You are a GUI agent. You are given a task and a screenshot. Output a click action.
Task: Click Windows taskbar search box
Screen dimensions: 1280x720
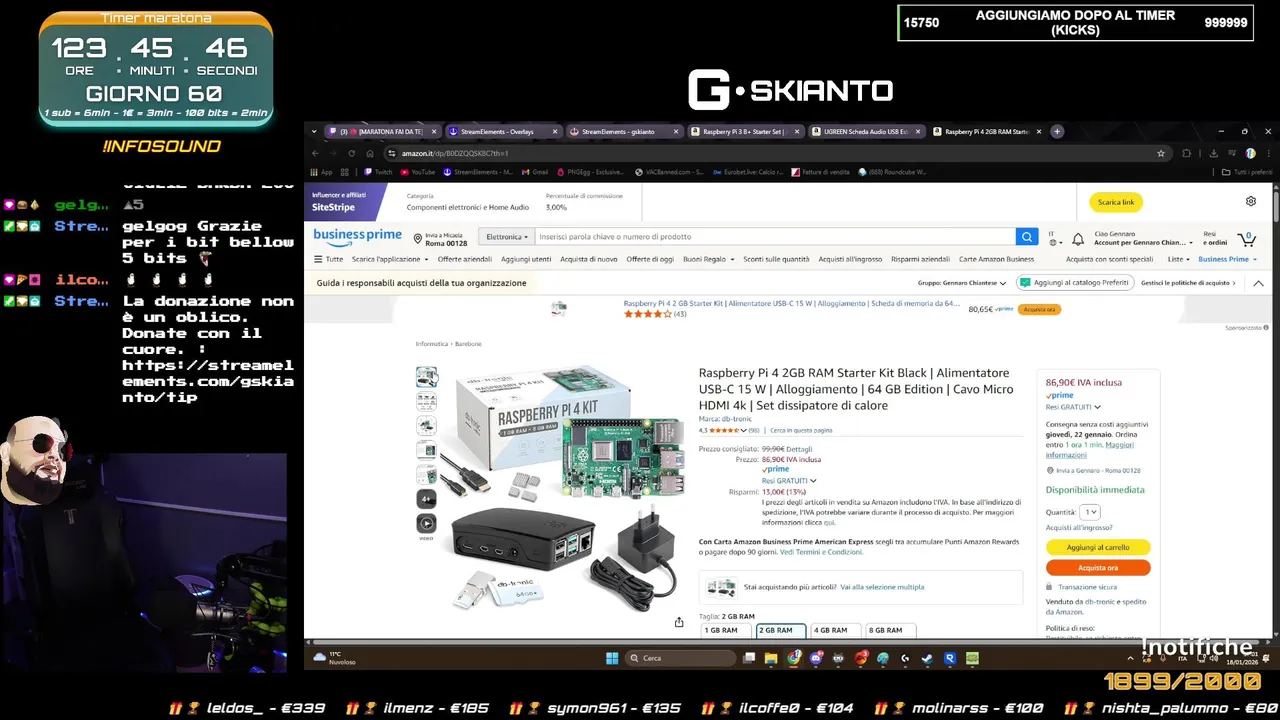680,658
